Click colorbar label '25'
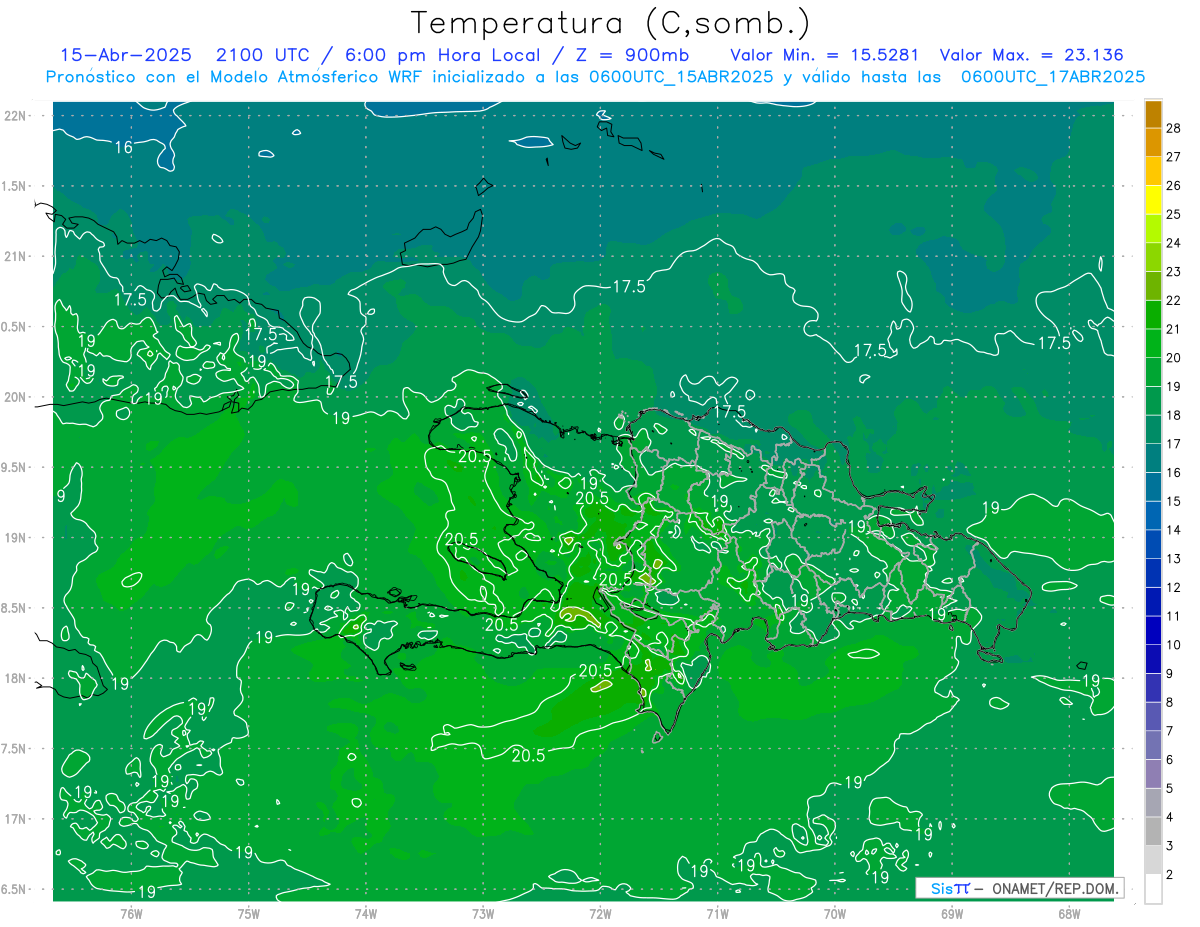Viewport: 1200px width, 927px height. tap(1173, 214)
